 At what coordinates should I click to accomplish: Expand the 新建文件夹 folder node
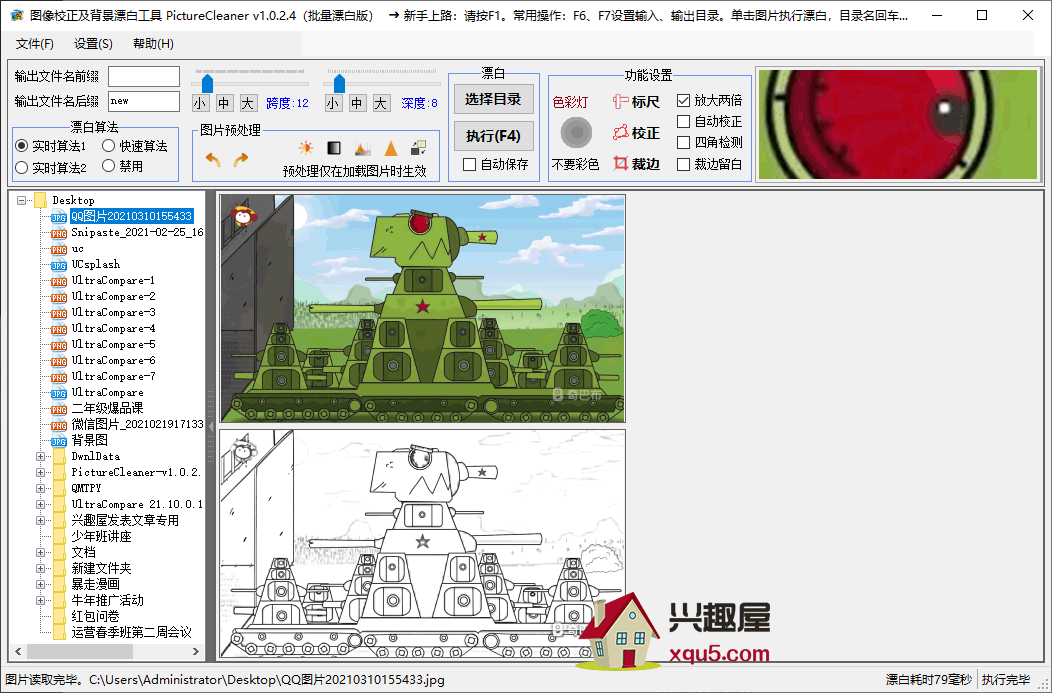click(x=40, y=568)
